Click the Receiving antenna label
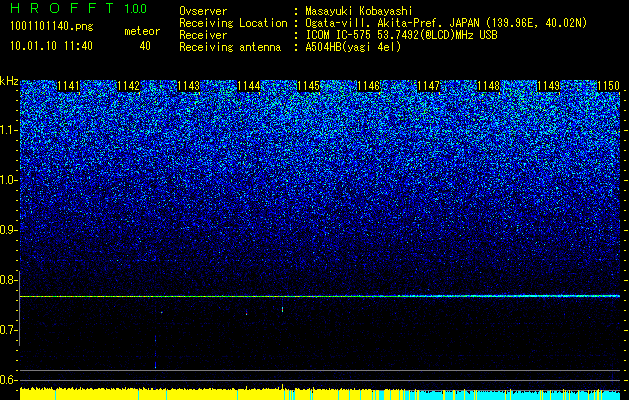Image resolution: width=629 pixels, height=400 pixels. point(230,48)
